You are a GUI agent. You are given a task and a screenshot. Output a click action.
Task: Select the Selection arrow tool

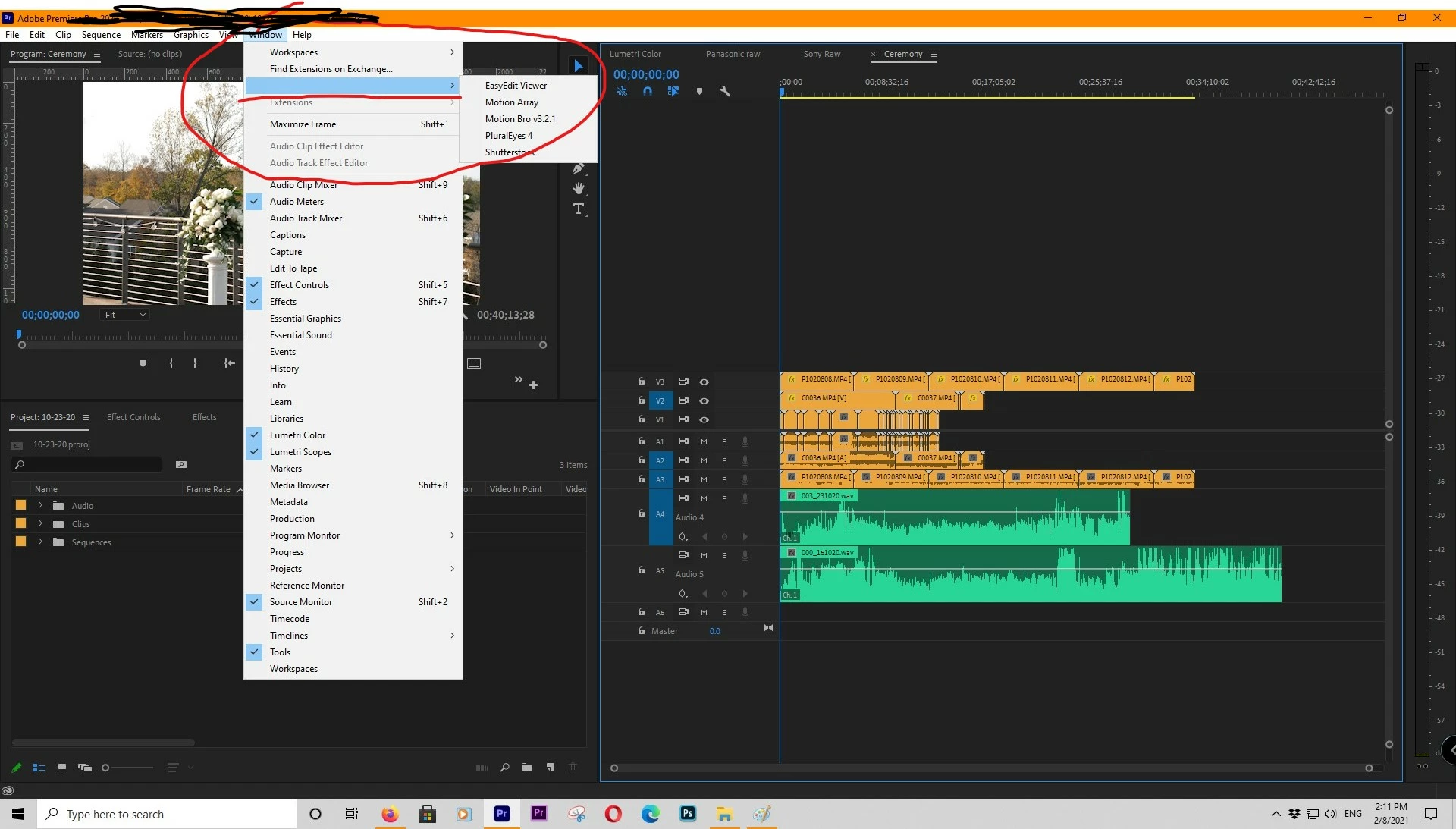pos(579,66)
